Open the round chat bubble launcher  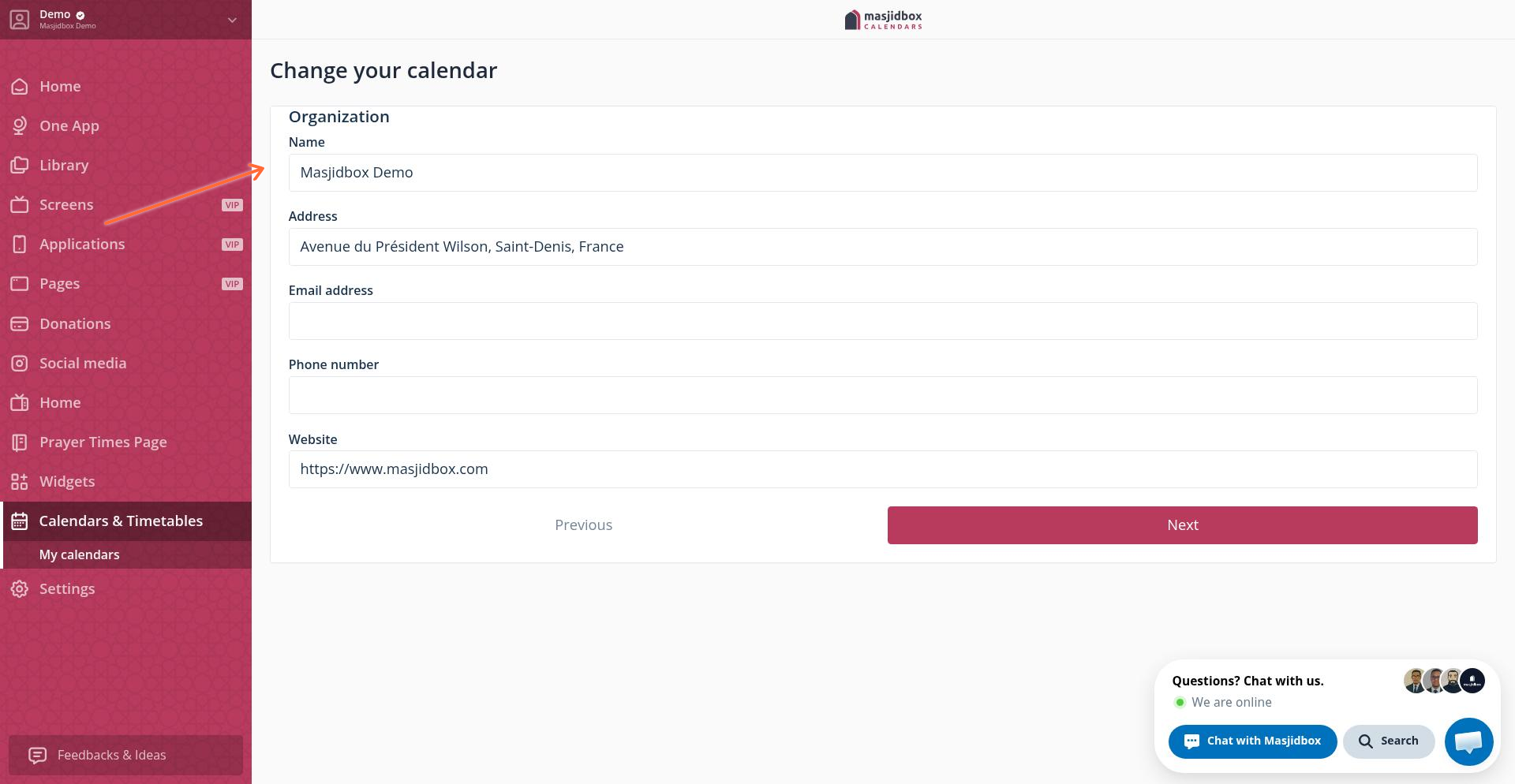point(1468,741)
